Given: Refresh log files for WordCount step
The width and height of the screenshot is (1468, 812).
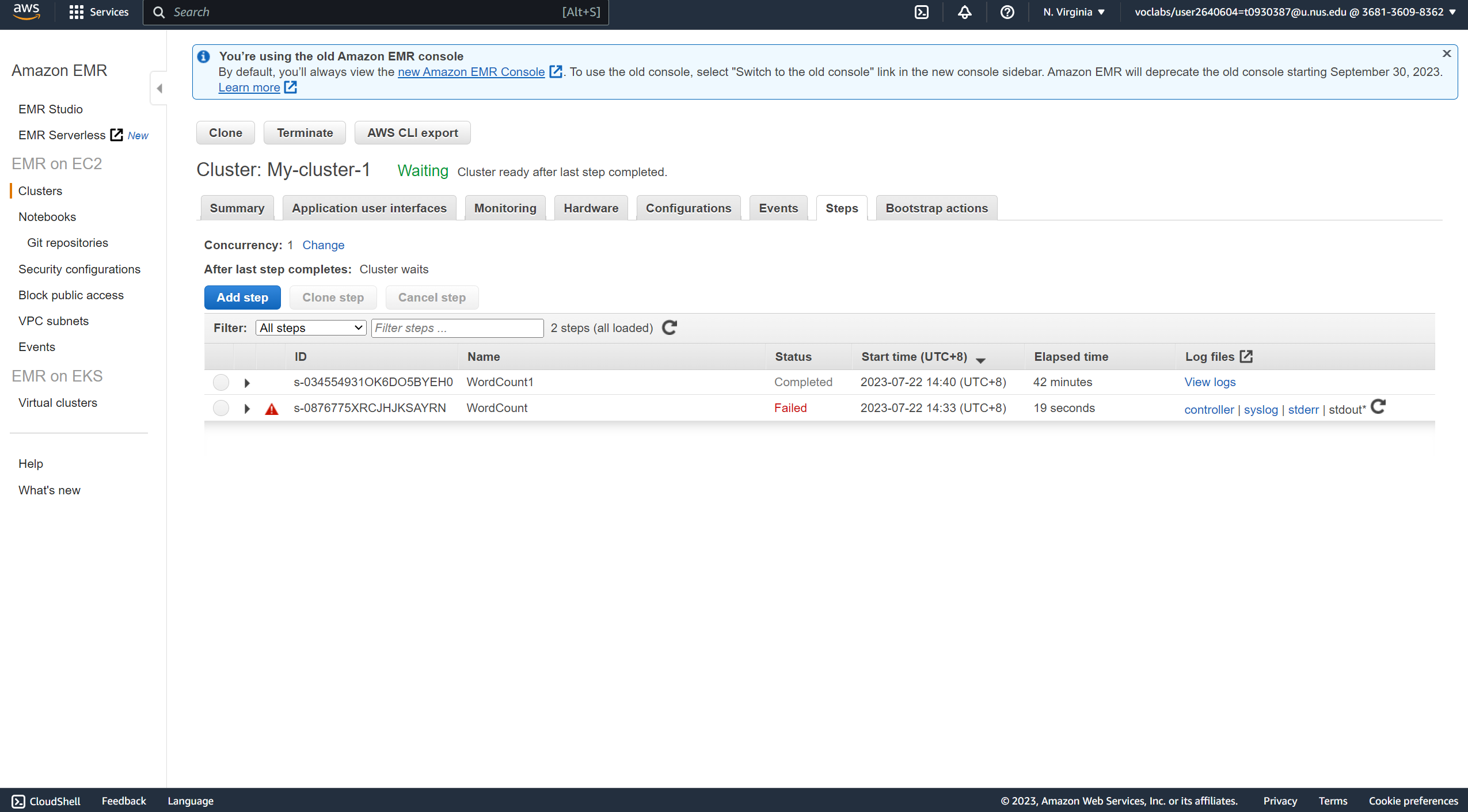Looking at the screenshot, I should pyautogui.click(x=1378, y=407).
